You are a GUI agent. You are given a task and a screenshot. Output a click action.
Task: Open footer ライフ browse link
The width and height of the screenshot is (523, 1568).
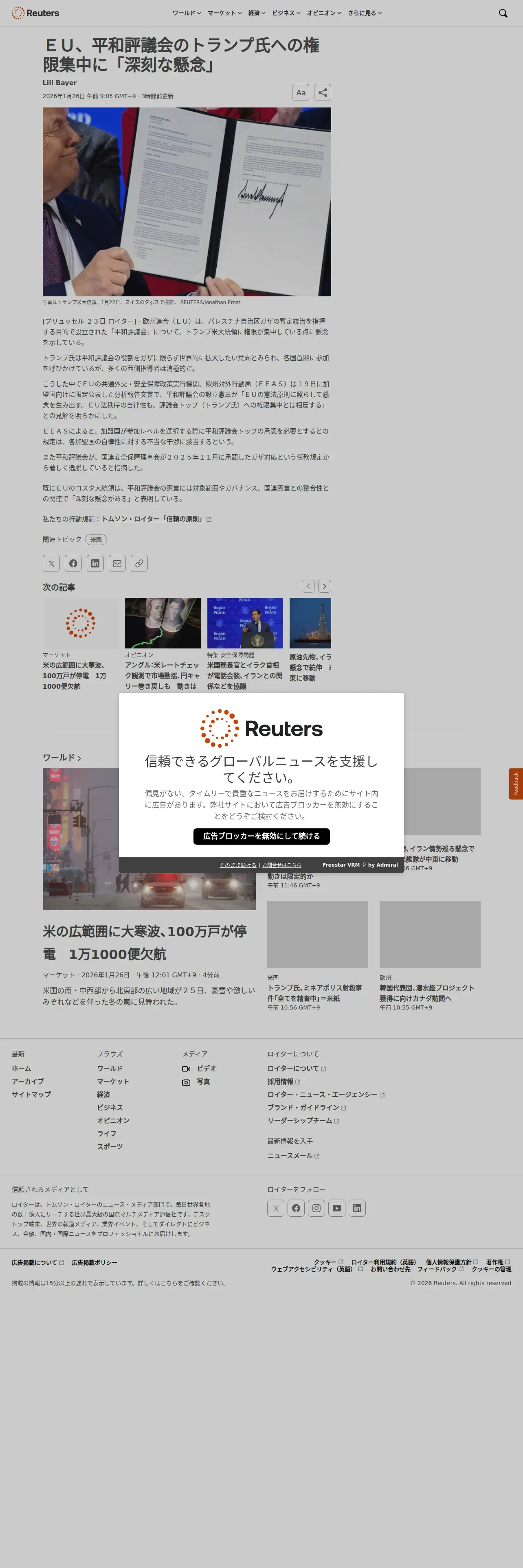pos(107,1134)
